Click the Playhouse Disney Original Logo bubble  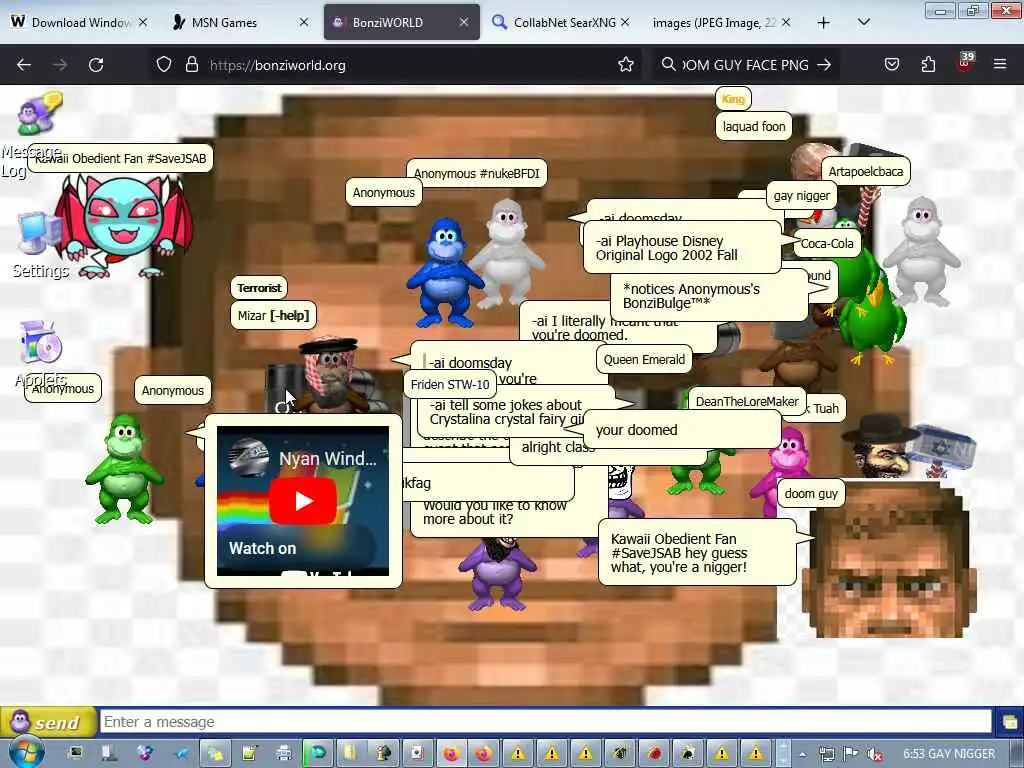pyautogui.click(x=681, y=248)
